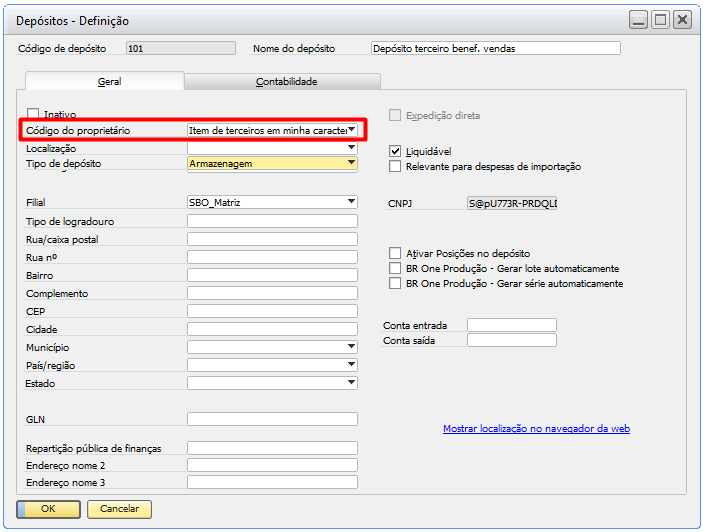
Task: Open Mostrar localização no navegador da web
Action: click(536, 429)
